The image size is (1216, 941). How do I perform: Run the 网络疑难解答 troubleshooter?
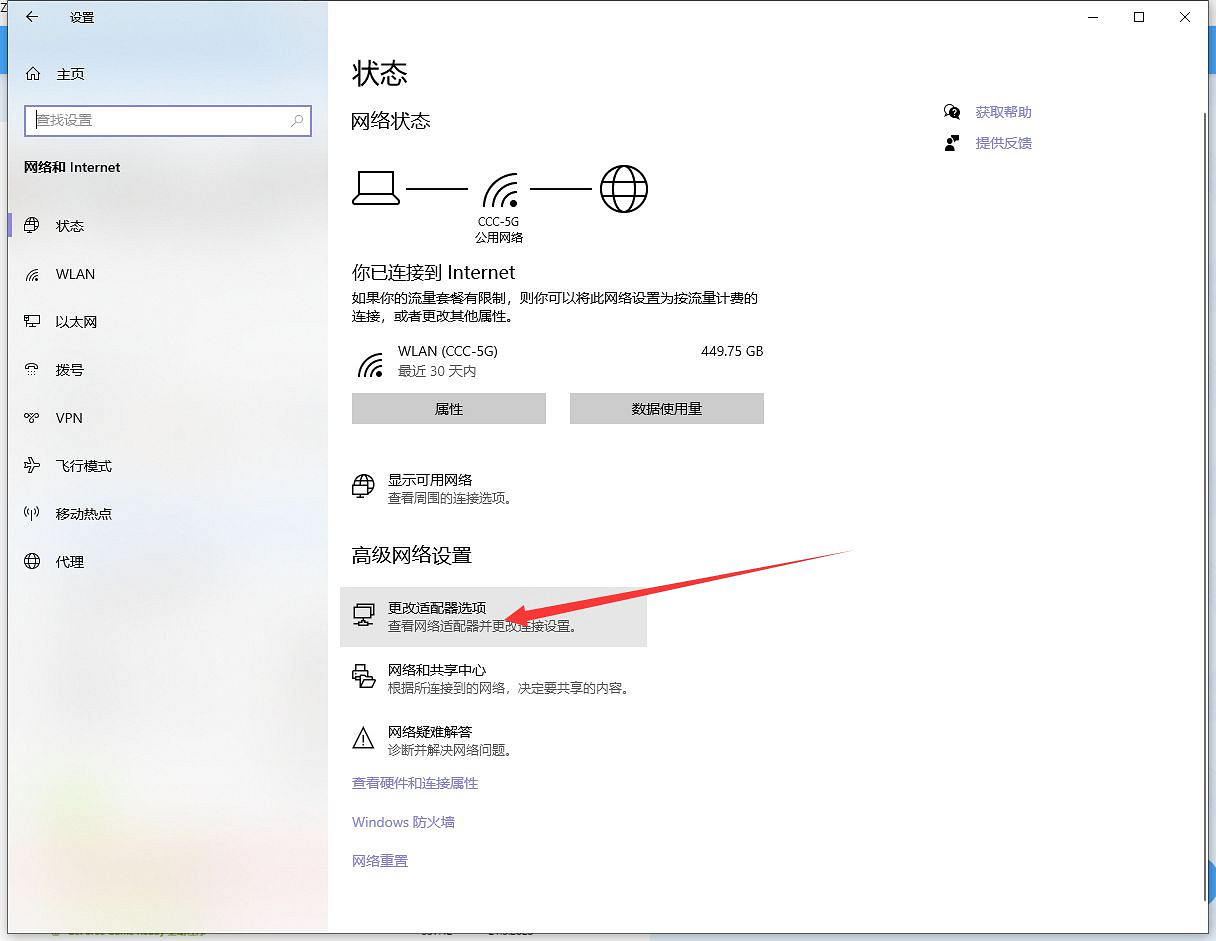(430, 732)
